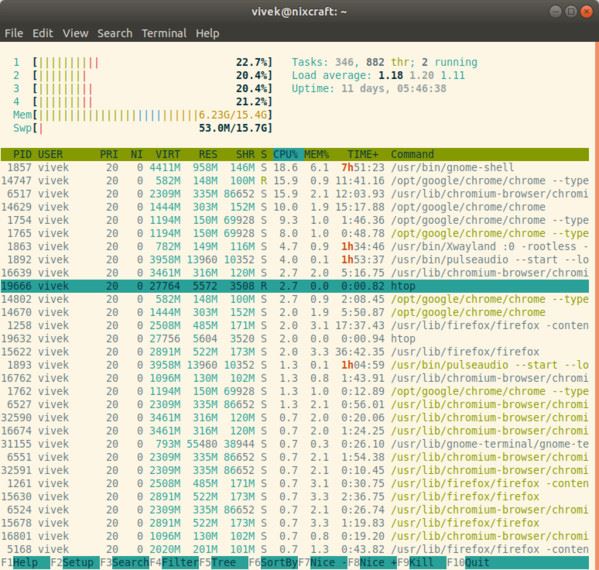599x570 pixels.
Task: Select process row with PID 14629
Action: (295, 207)
